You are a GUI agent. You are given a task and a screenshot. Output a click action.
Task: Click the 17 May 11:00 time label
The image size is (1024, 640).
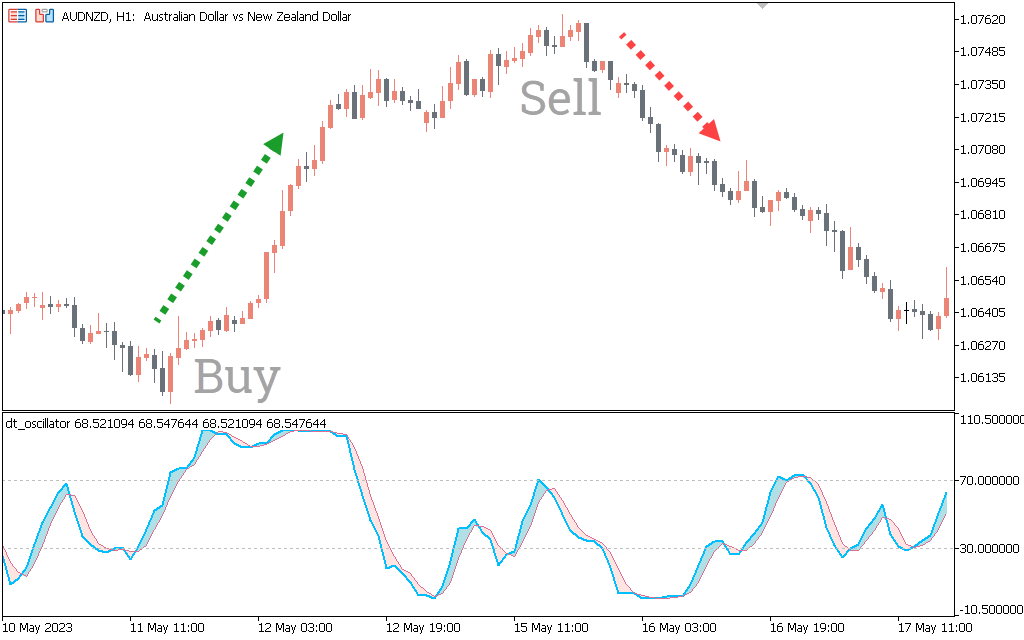[x=933, y=628]
